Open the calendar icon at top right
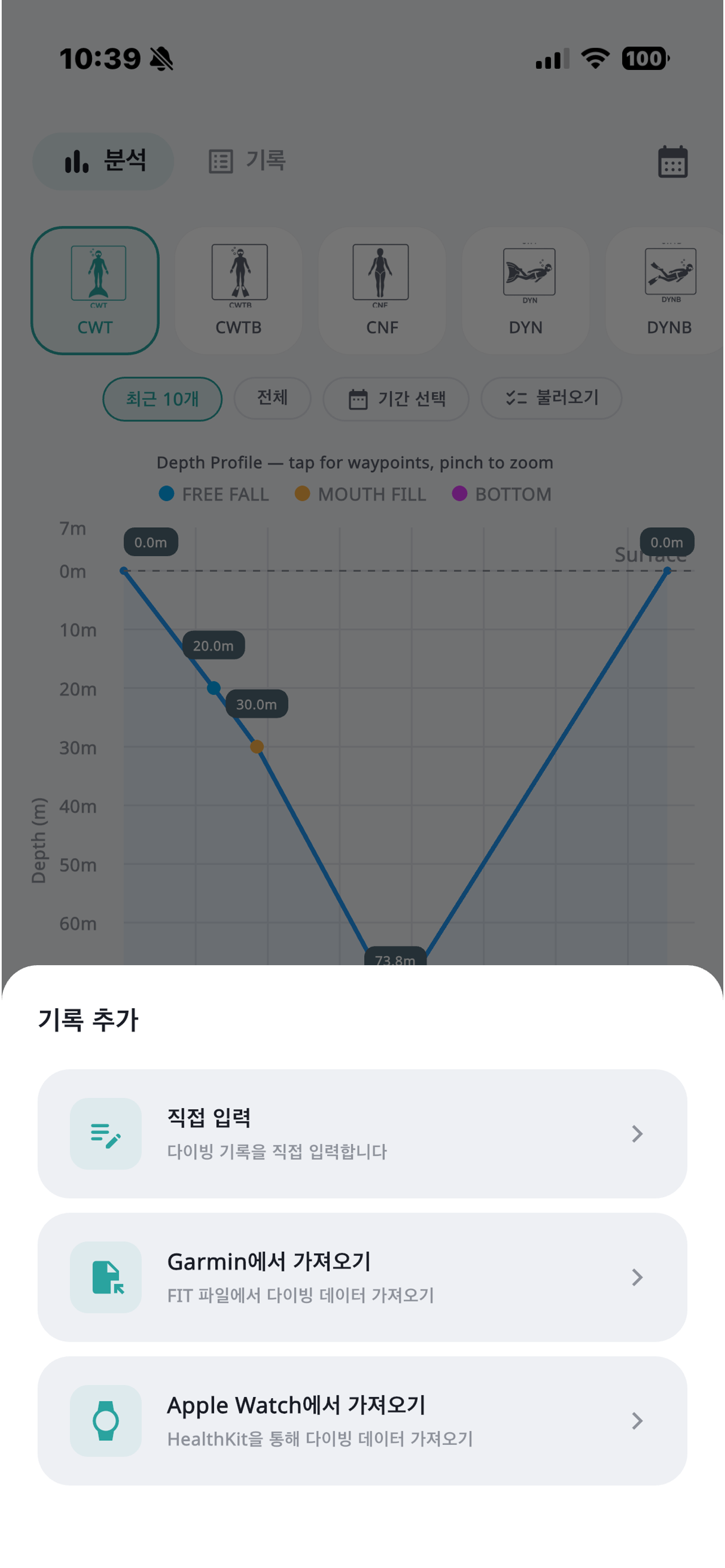The height and width of the screenshot is (1568, 725). [672, 162]
